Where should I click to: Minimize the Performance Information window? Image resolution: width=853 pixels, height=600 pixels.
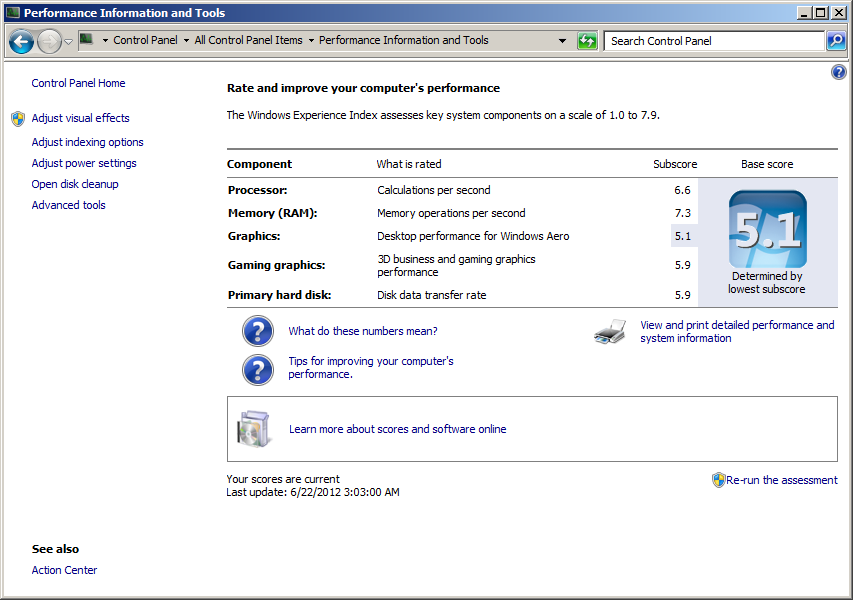coord(805,13)
